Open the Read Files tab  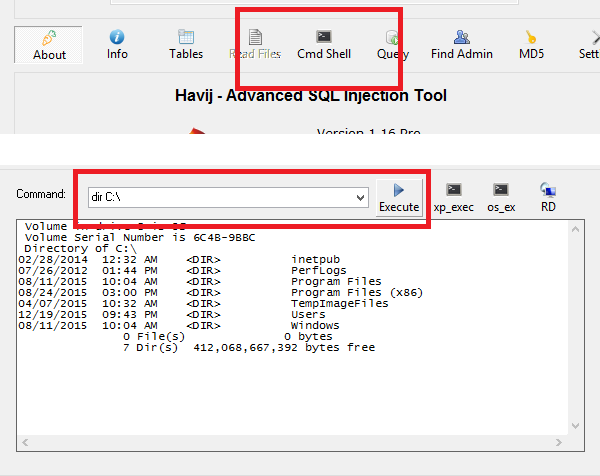(x=255, y=45)
